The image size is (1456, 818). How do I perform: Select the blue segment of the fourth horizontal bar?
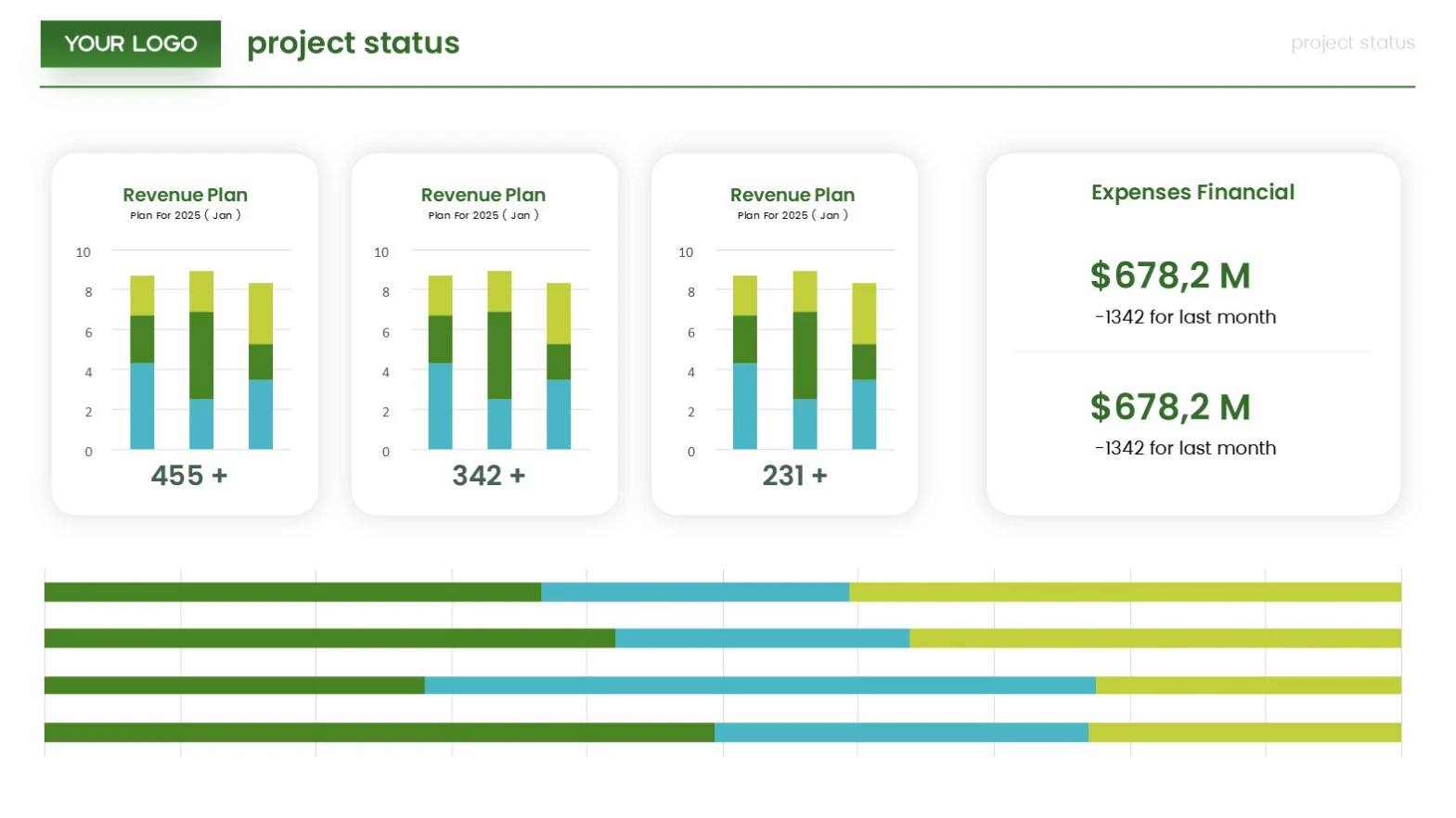tap(901, 733)
